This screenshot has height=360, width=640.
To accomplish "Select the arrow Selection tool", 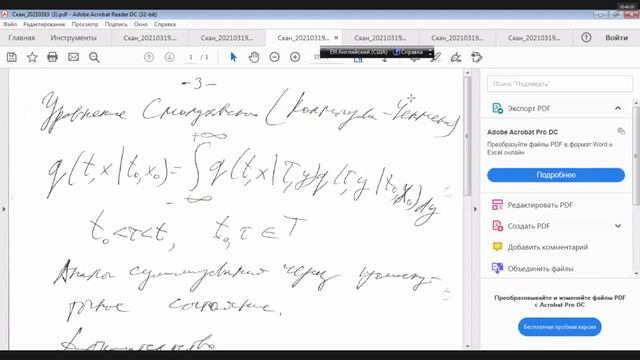I will (x=233, y=57).
